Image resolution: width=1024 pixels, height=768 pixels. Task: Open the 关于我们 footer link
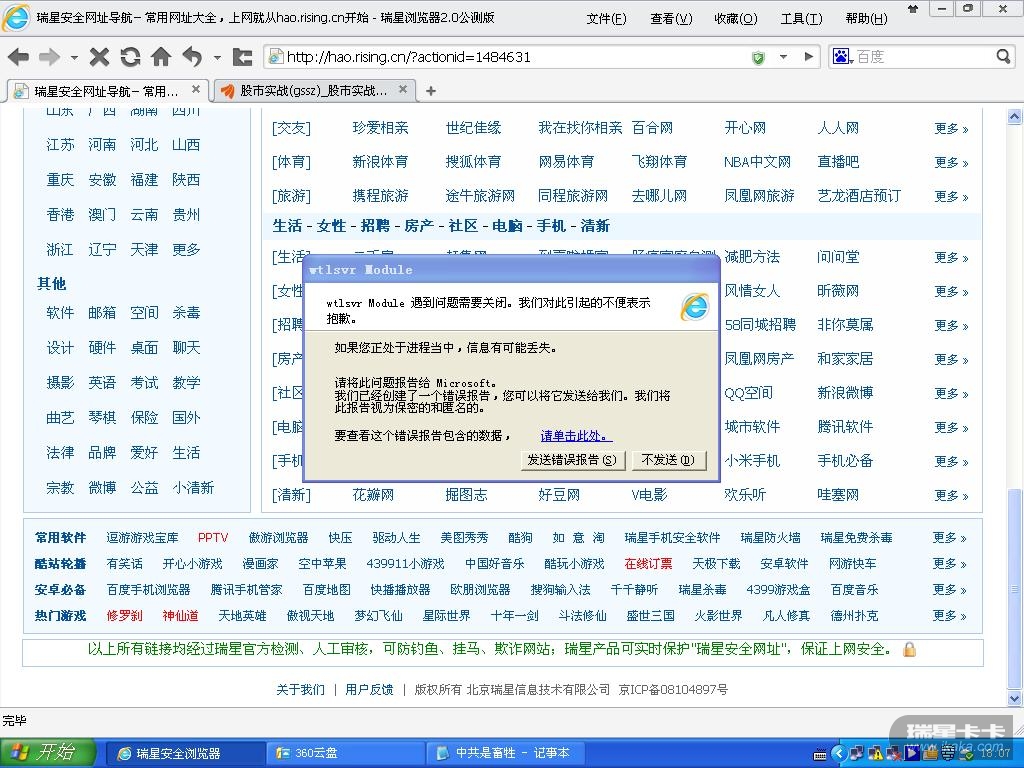pos(300,690)
